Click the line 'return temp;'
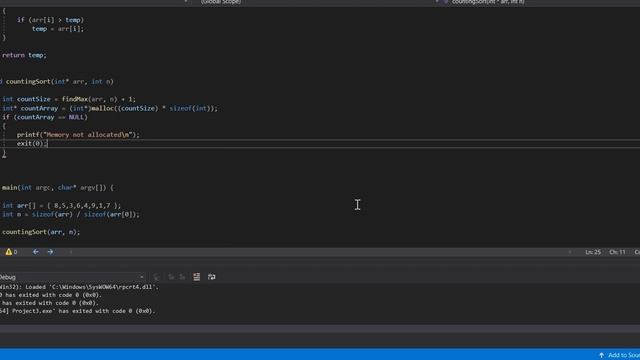This screenshot has height=360, width=640. pos(24,55)
